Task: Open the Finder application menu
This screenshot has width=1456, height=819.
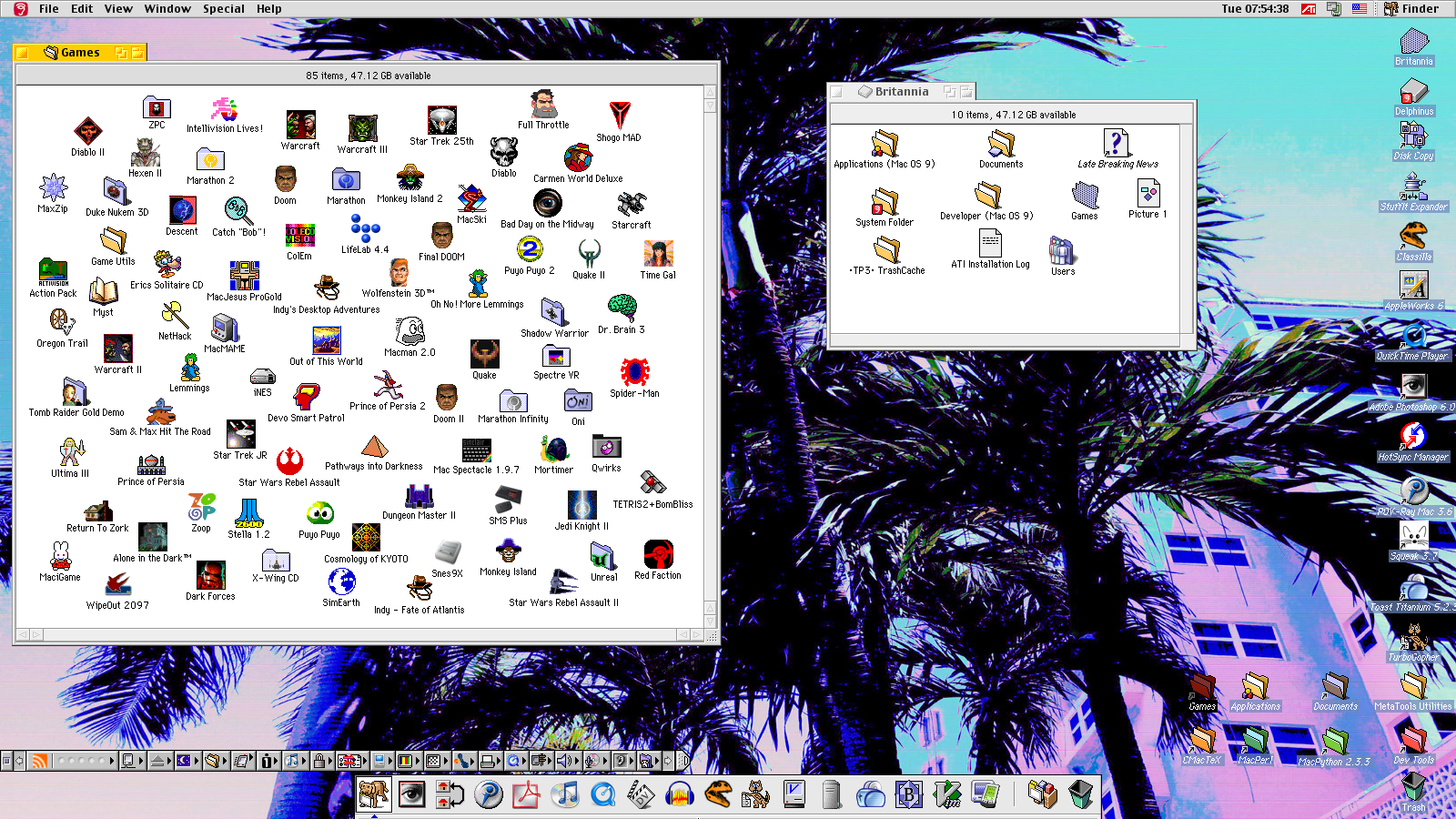Action: pos(1411,8)
